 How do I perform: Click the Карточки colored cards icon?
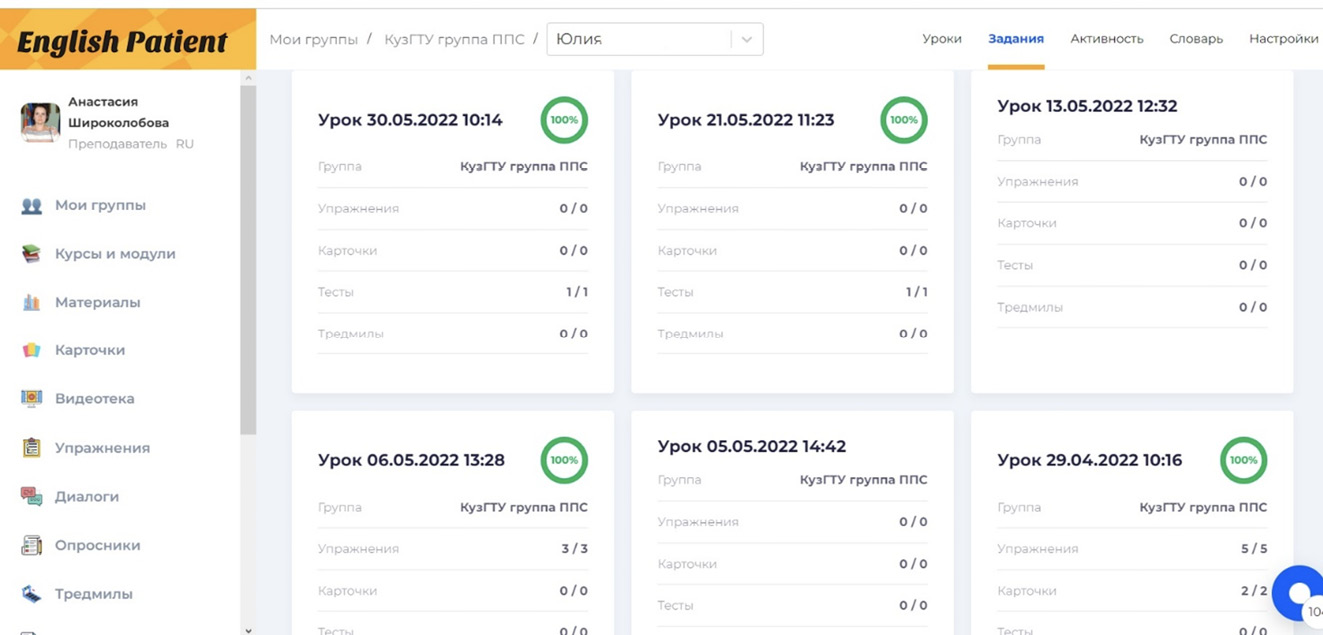32,351
